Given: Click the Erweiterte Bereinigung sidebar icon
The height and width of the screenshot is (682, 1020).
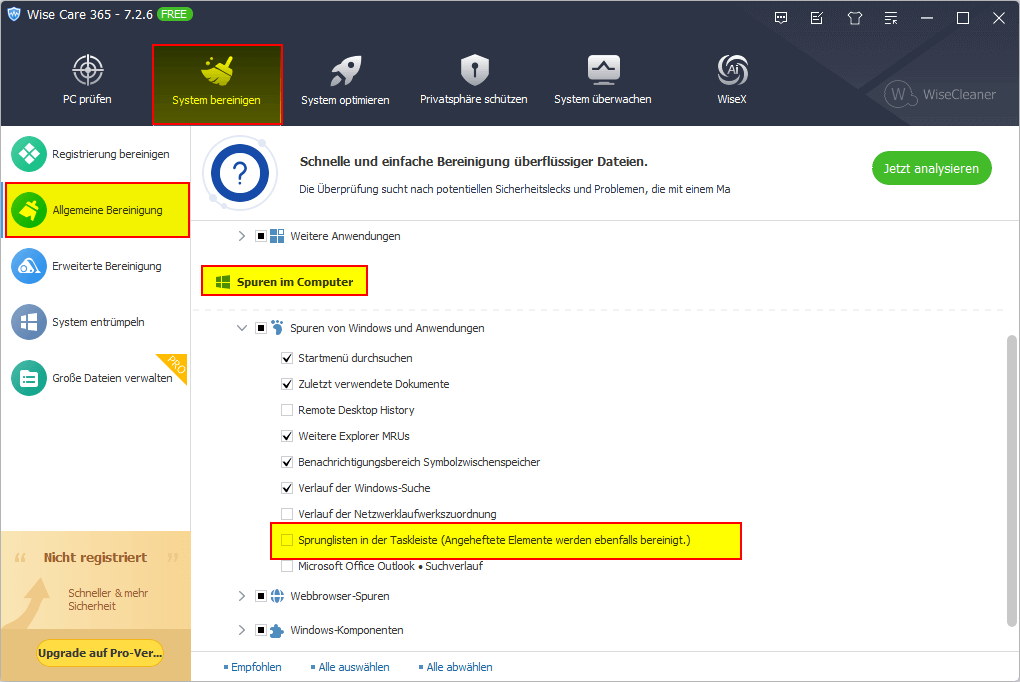Looking at the screenshot, I should coord(29,266).
